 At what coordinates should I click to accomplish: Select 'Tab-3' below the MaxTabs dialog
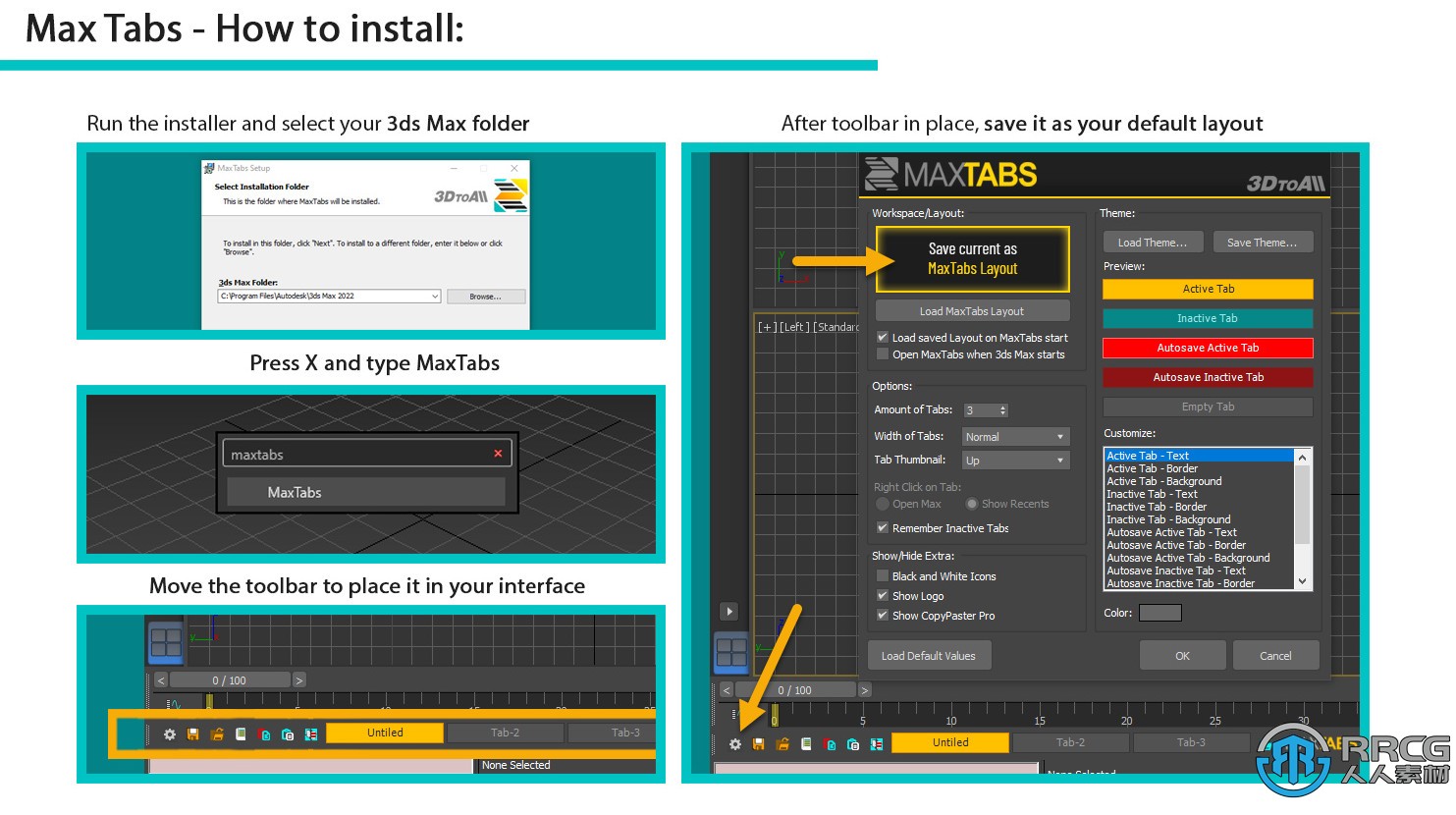click(1191, 742)
